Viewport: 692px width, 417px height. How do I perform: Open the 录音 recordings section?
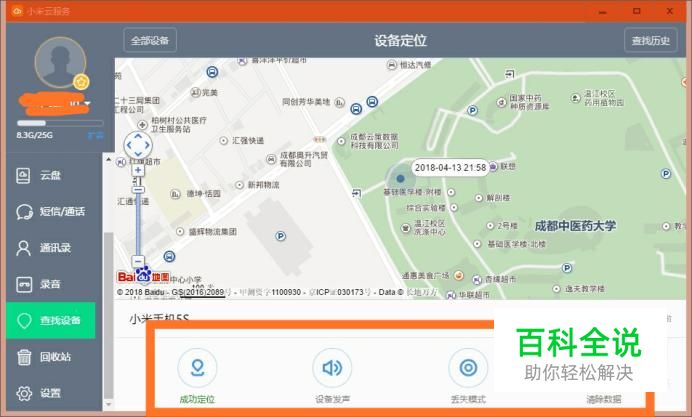tap(51, 284)
